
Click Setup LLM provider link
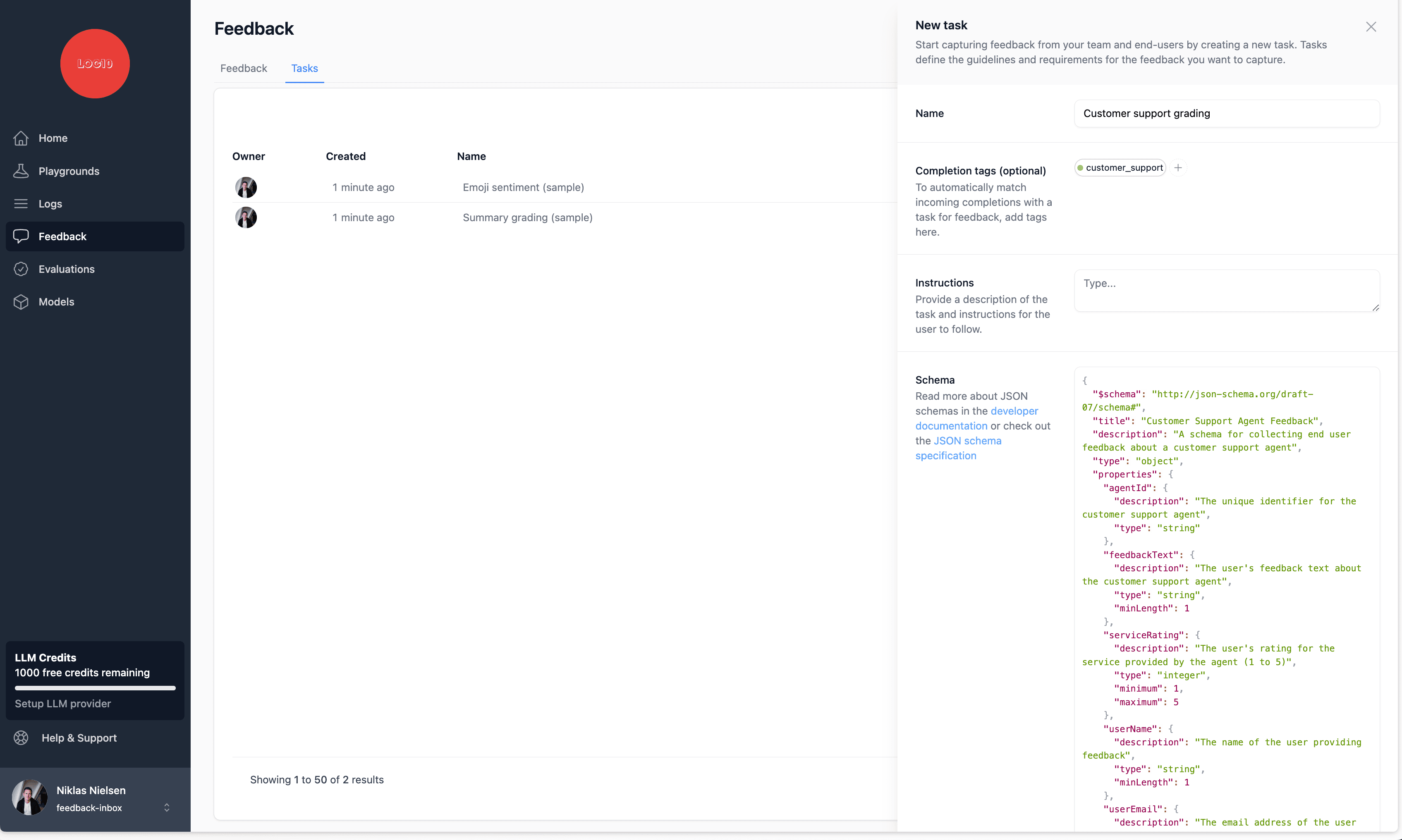63,704
